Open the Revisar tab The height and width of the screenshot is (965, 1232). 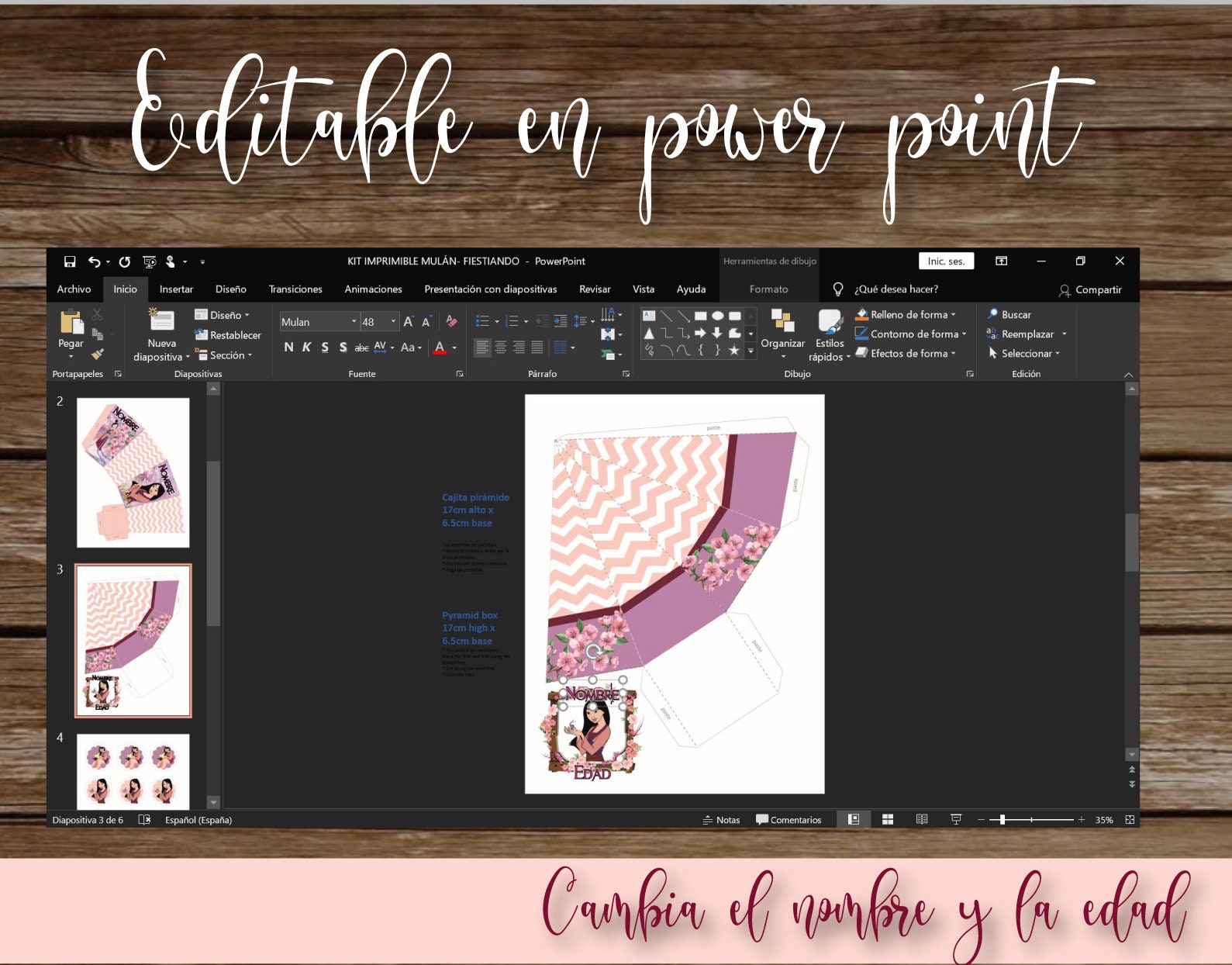pos(595,289)
